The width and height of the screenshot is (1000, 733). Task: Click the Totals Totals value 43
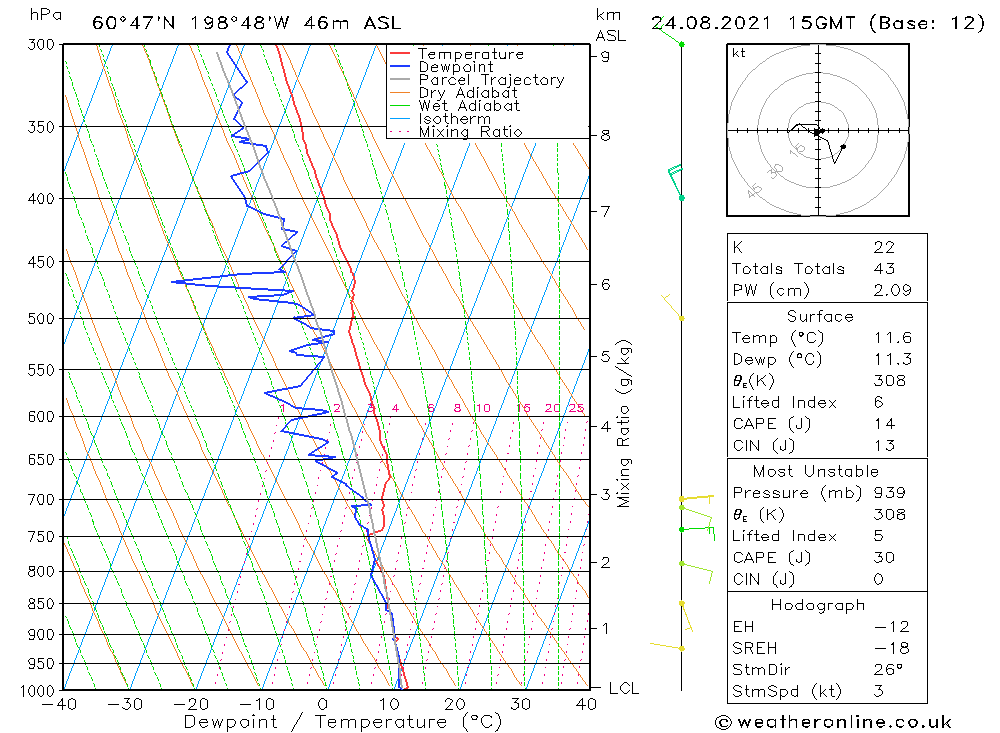pyautogui.click(x=885, y=269)
